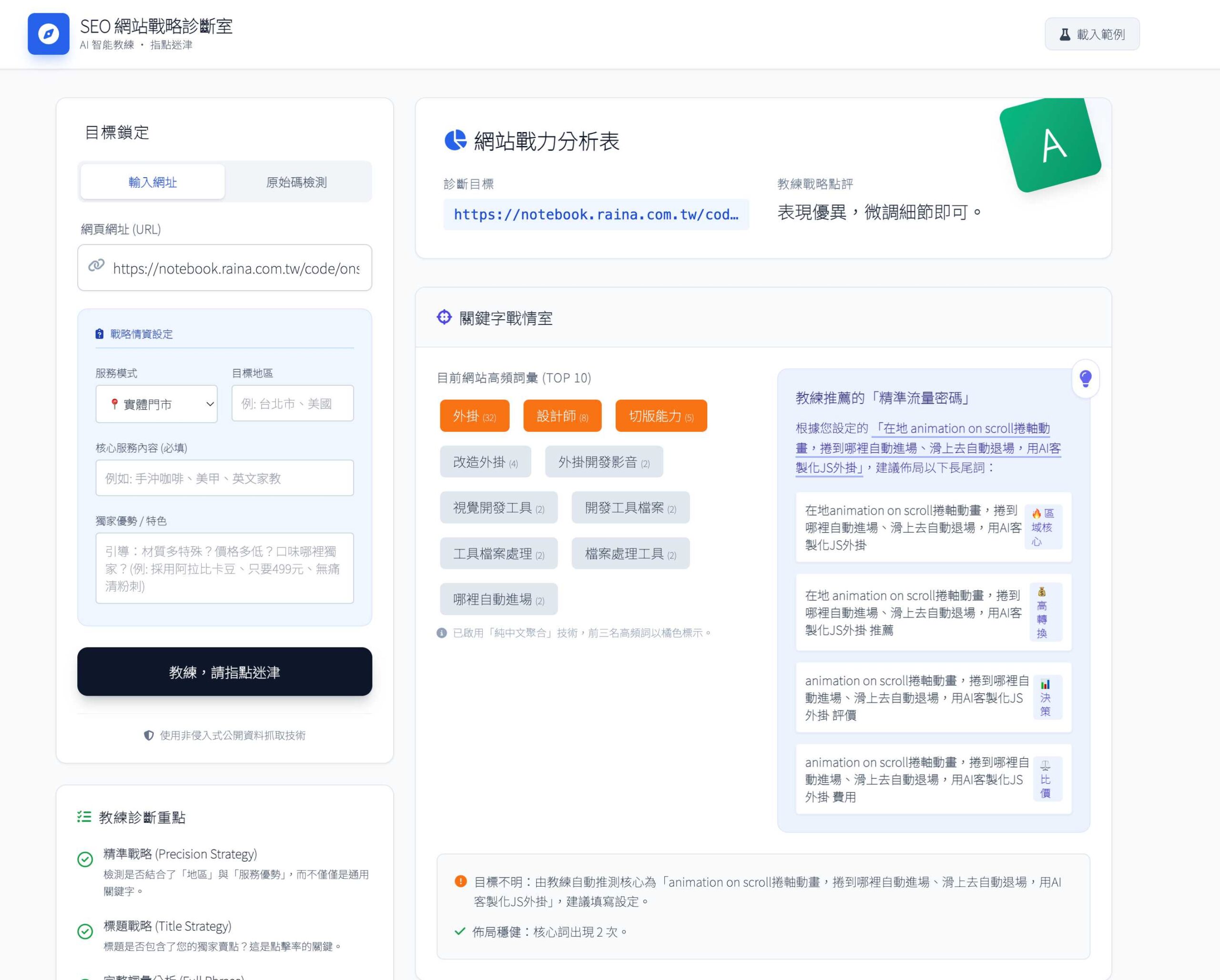
Task: Click the diagnosis target URL link
Action: (x=597, y=214)
